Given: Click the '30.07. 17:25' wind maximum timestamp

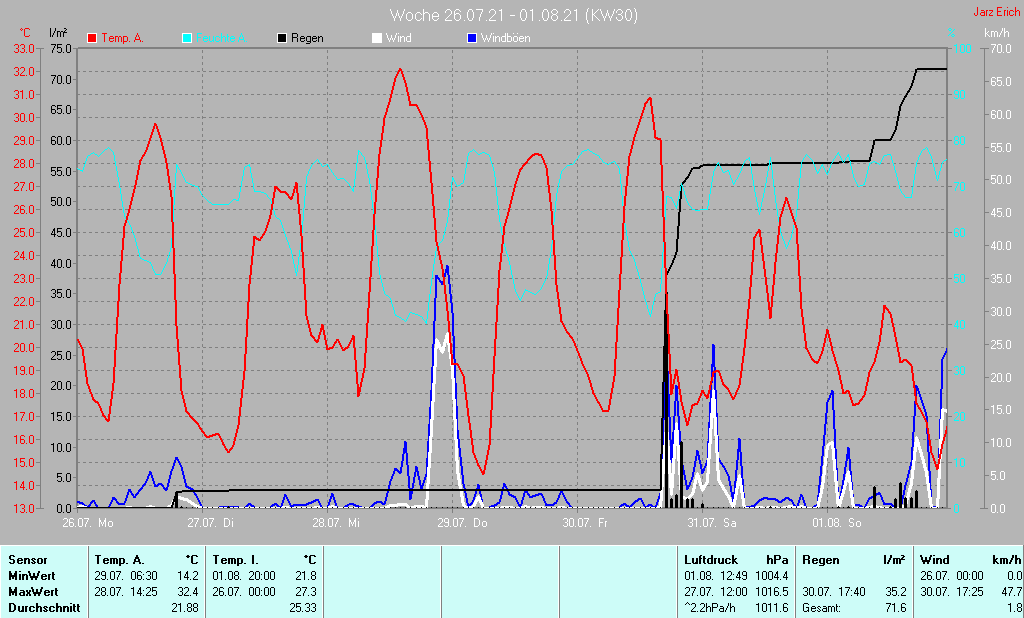Looking at the screenshot, I should pos(952,592).
